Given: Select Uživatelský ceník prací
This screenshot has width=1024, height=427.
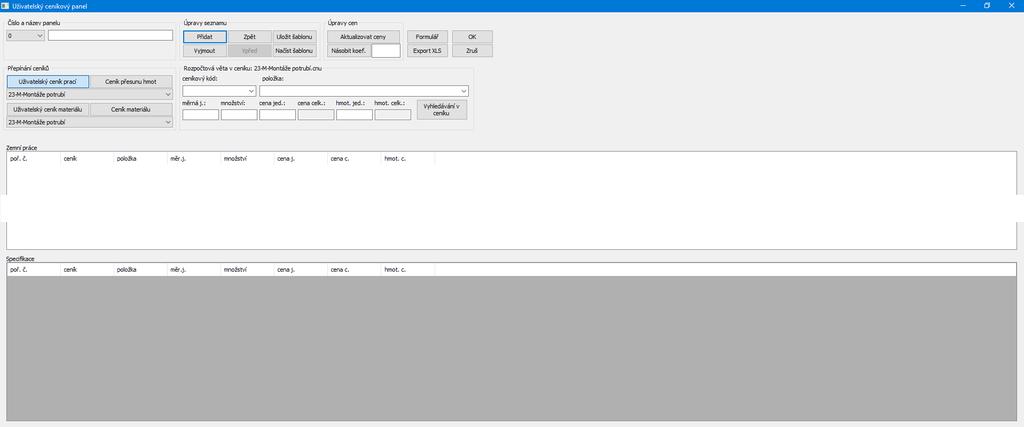Looking at the screenshot, I should coord(48,82).
